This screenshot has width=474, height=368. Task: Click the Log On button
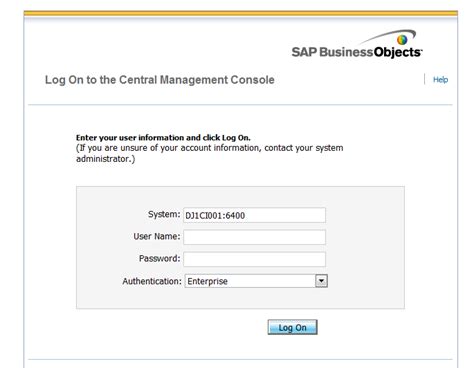click(x=292, y=327)
